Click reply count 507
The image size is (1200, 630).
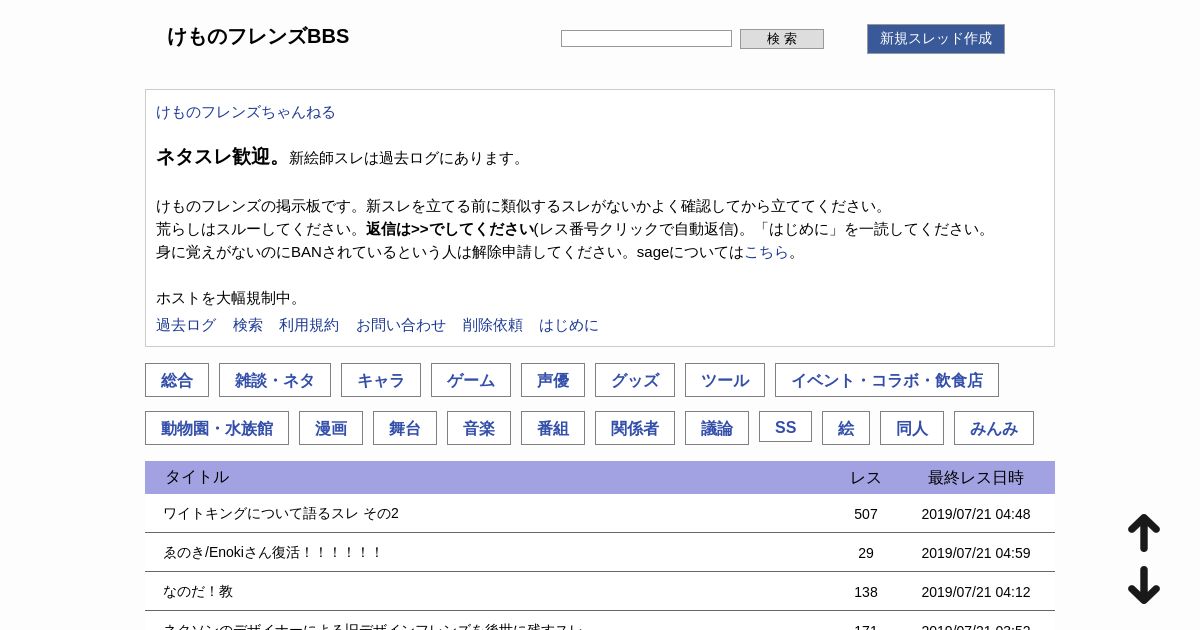(866, 514)
